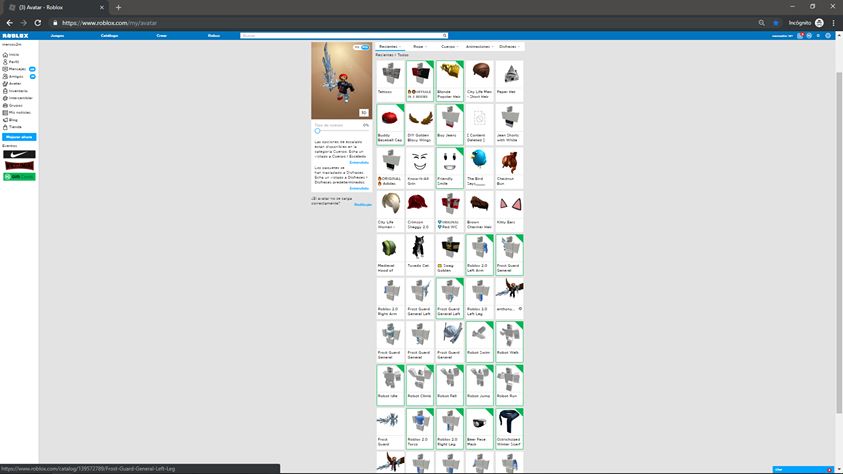Click the Rediseñar link
This screenshot has height=474, width=843.
pyautogui.click(x=363, y=205)
